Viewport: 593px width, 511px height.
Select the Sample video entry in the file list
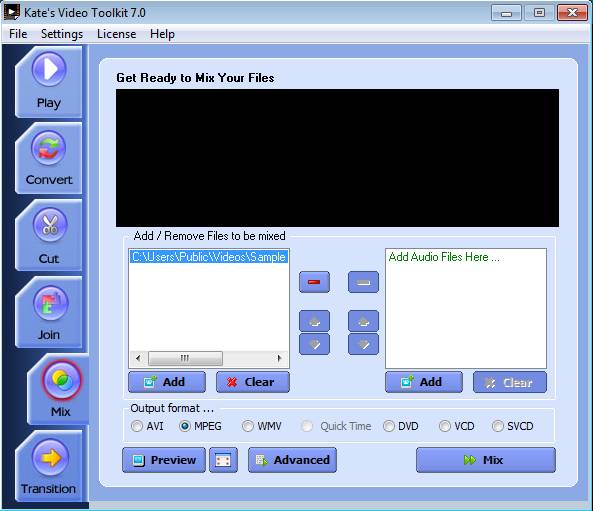[209, 257]
